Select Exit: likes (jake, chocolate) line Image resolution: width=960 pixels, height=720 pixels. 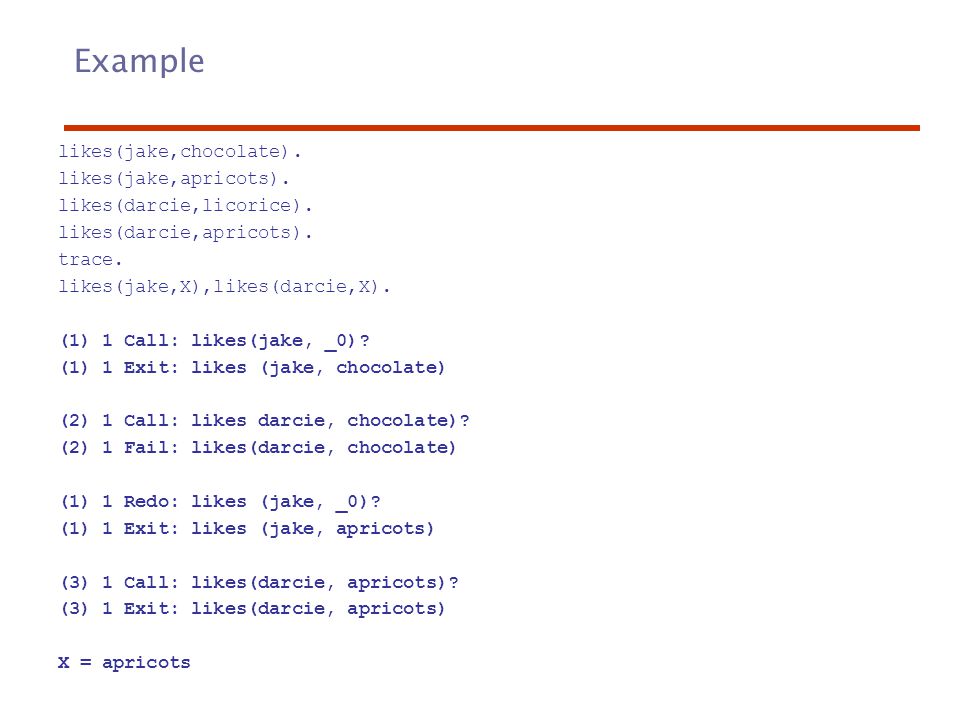[252, 367]
